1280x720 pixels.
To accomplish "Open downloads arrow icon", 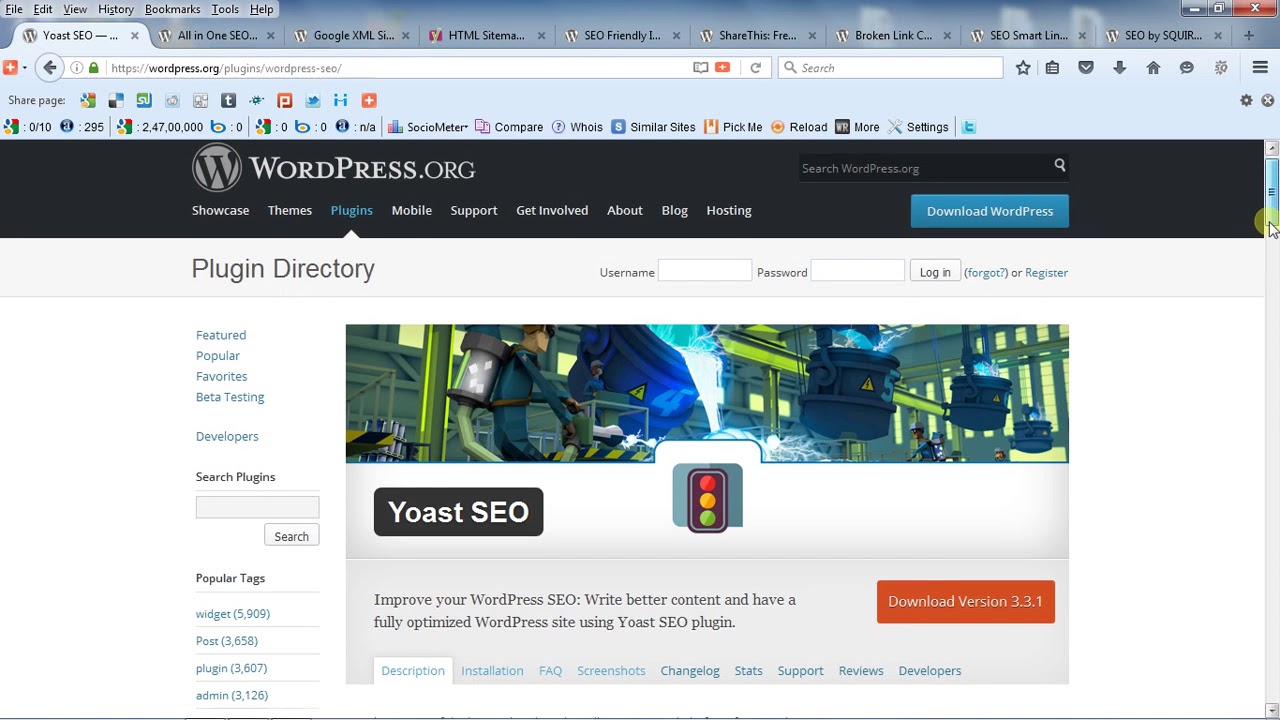I will (1119, 68).
